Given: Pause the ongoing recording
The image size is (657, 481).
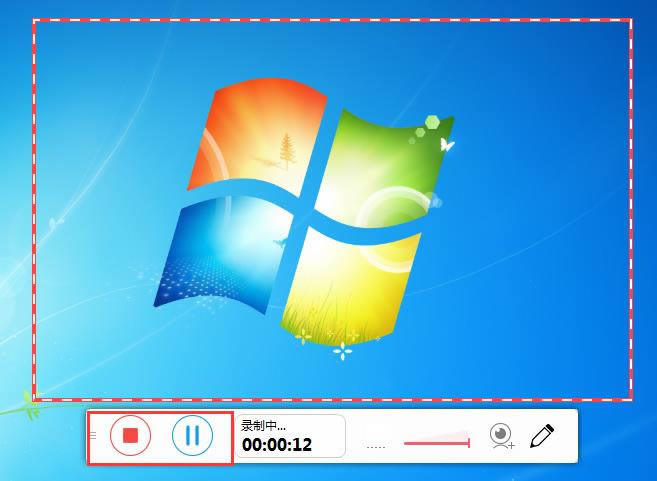Looking at the screenshot, I should click(193, 435).
